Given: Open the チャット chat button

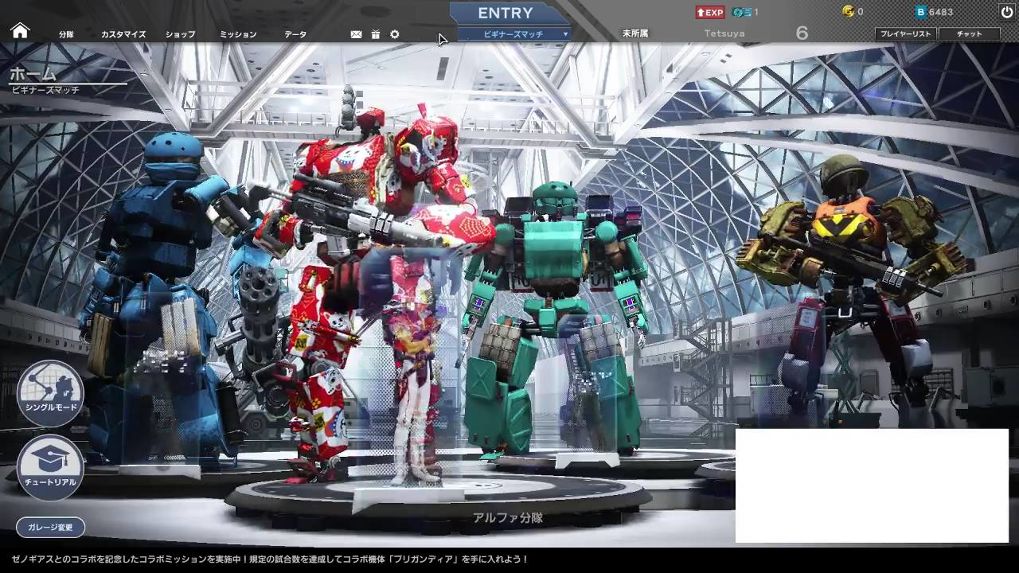Looking at the screenshot, I should click(969, 34).
